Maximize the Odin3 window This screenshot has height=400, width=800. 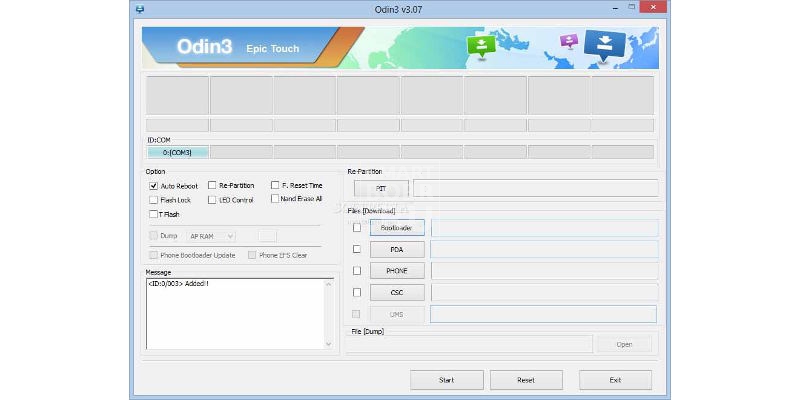coord(632,7)
